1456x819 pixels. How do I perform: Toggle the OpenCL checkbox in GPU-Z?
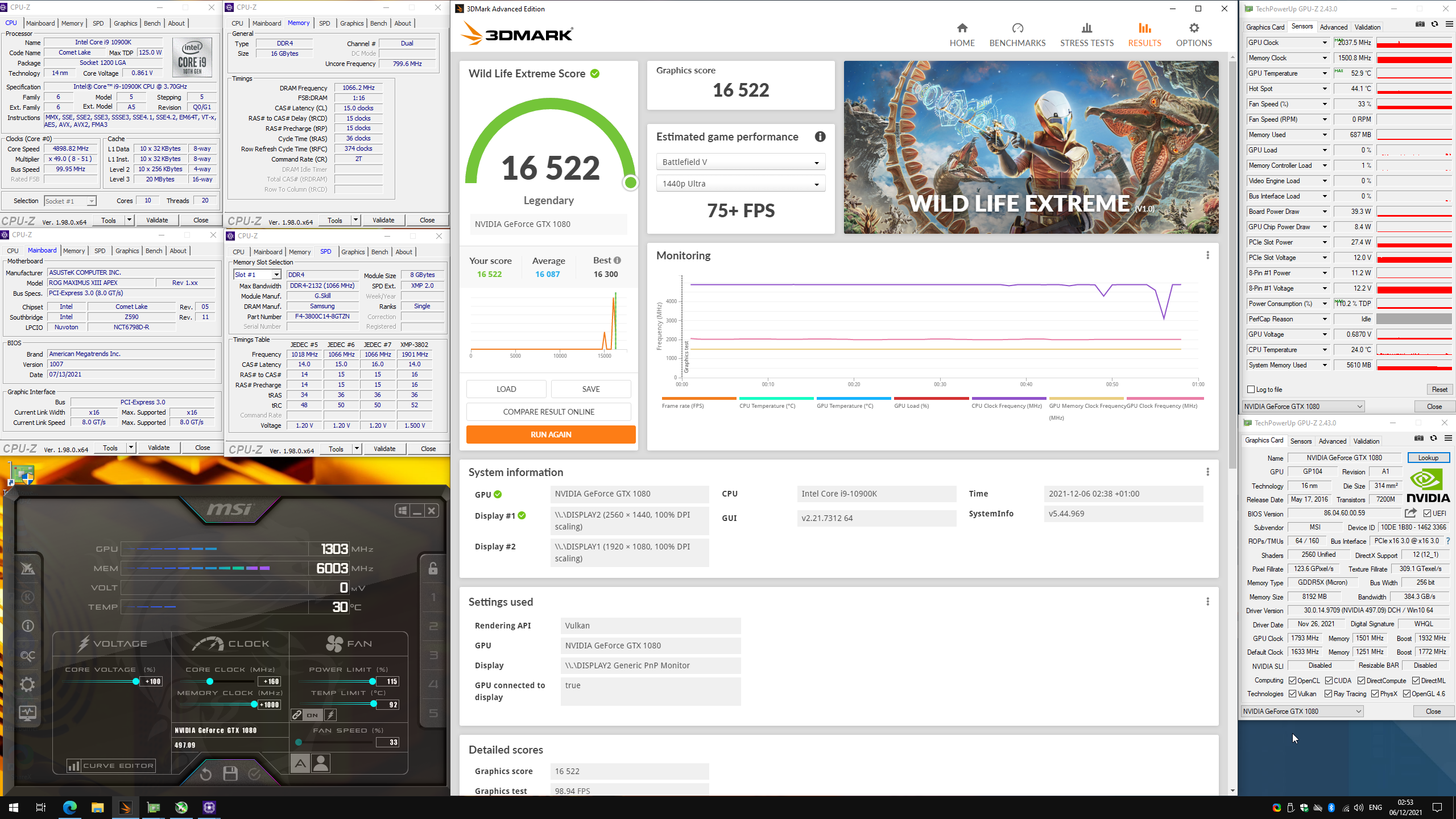coord(1292,681)
